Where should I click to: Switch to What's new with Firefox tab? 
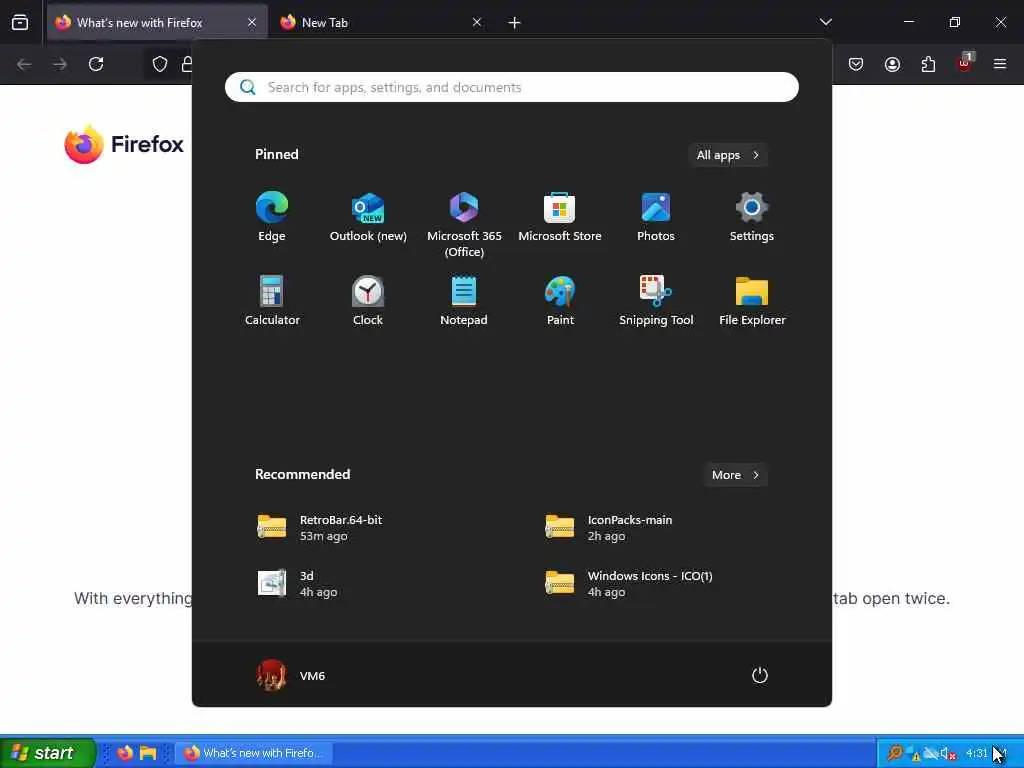[x=157, y=23]
